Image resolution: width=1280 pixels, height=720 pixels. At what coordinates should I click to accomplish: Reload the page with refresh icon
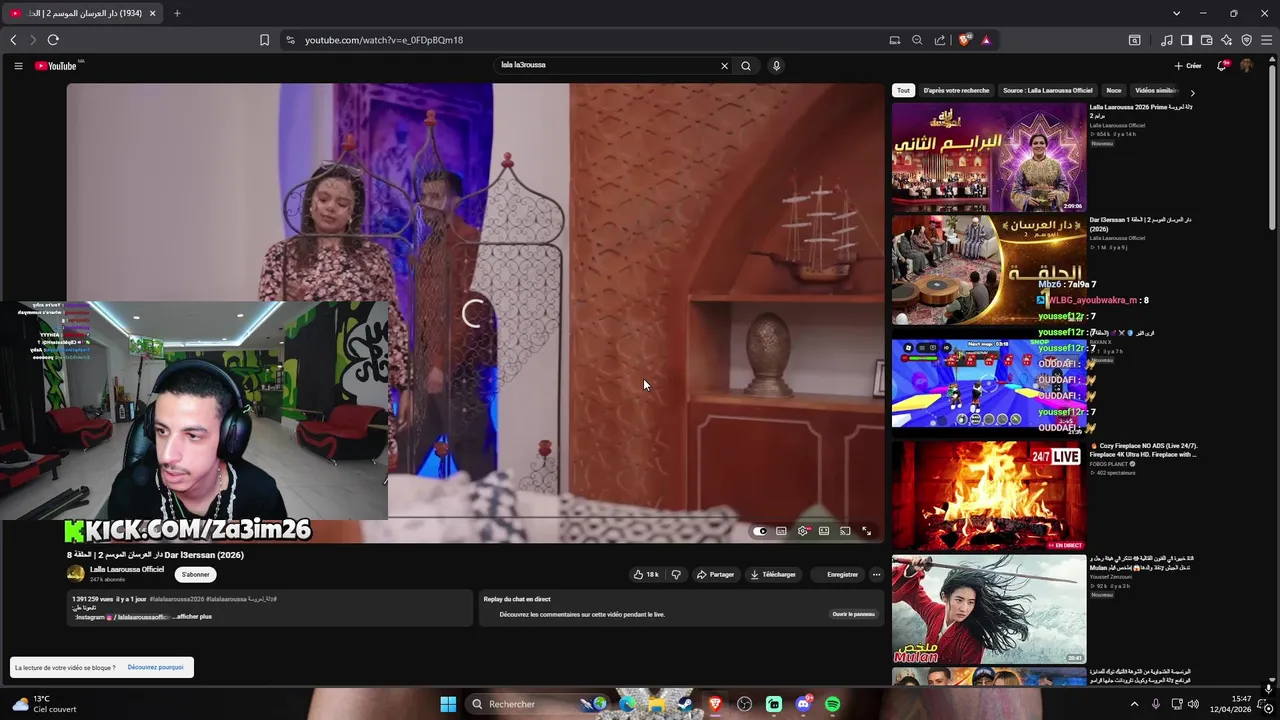click(x=53, y=40)
